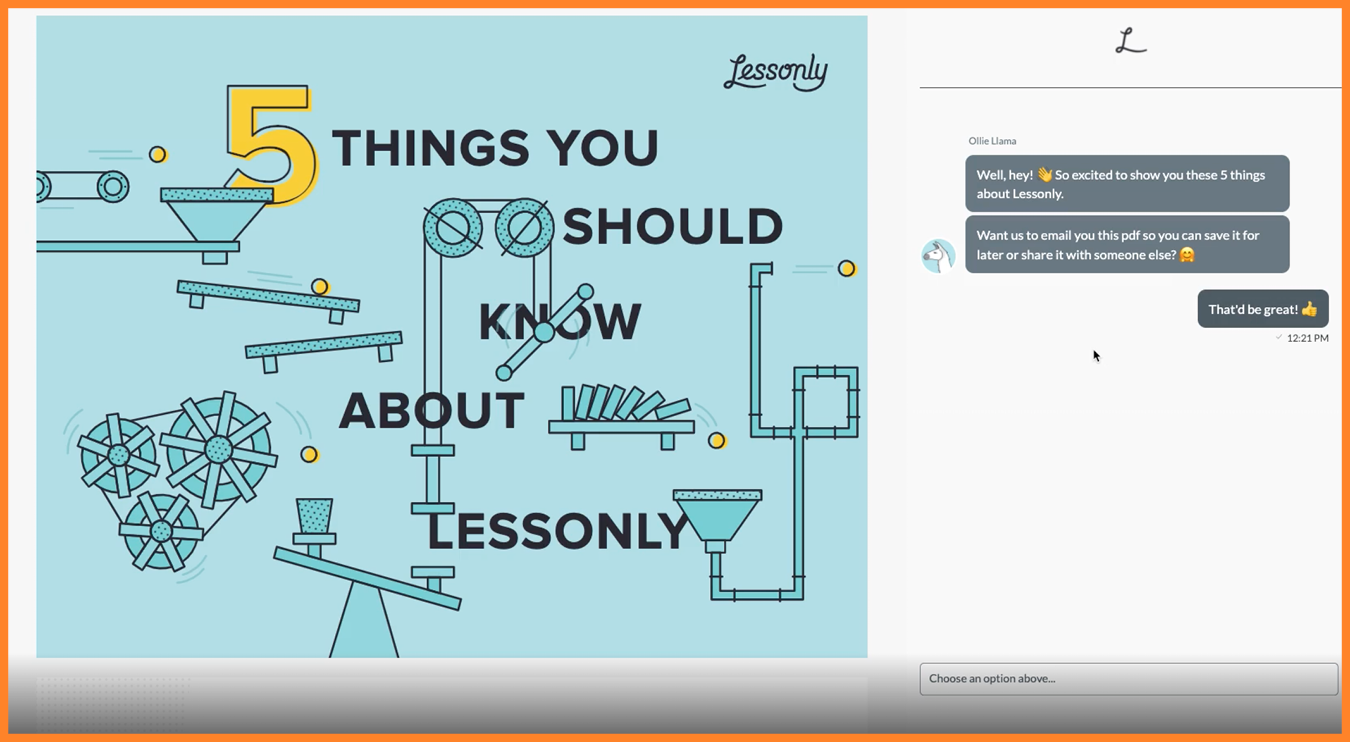Click the Ollie Llama sender name
The height and width of the screenshot is (742, 1350).
pyautogui.click(x=992, y=141)
